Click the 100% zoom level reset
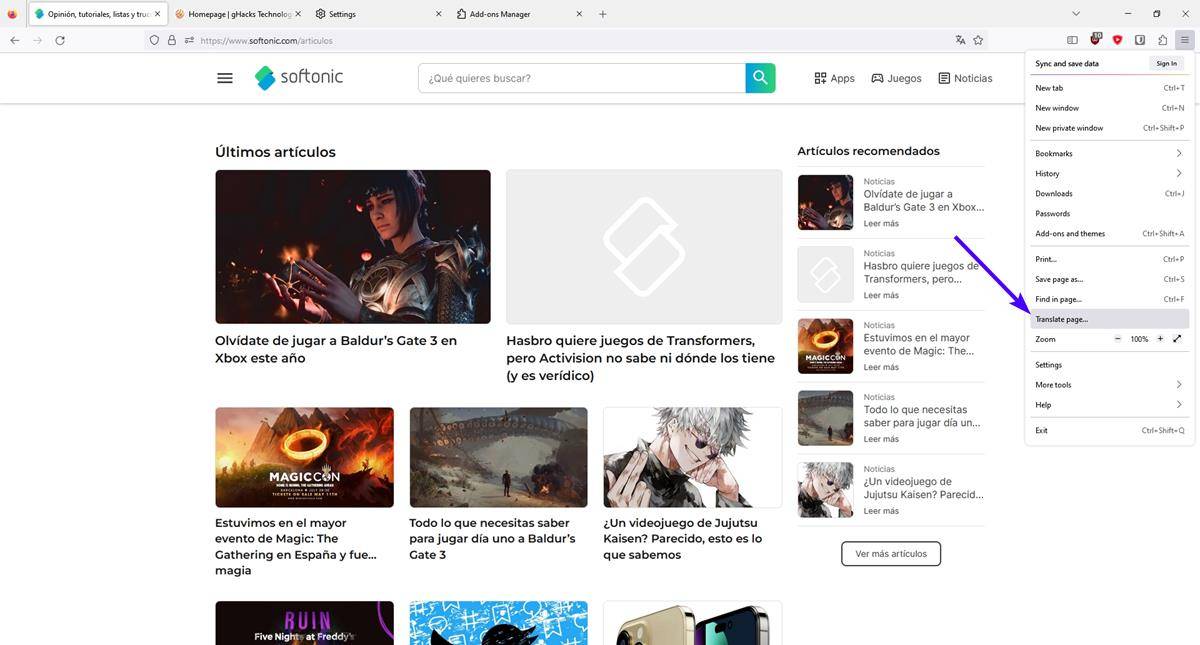 tap(1139, 339)
